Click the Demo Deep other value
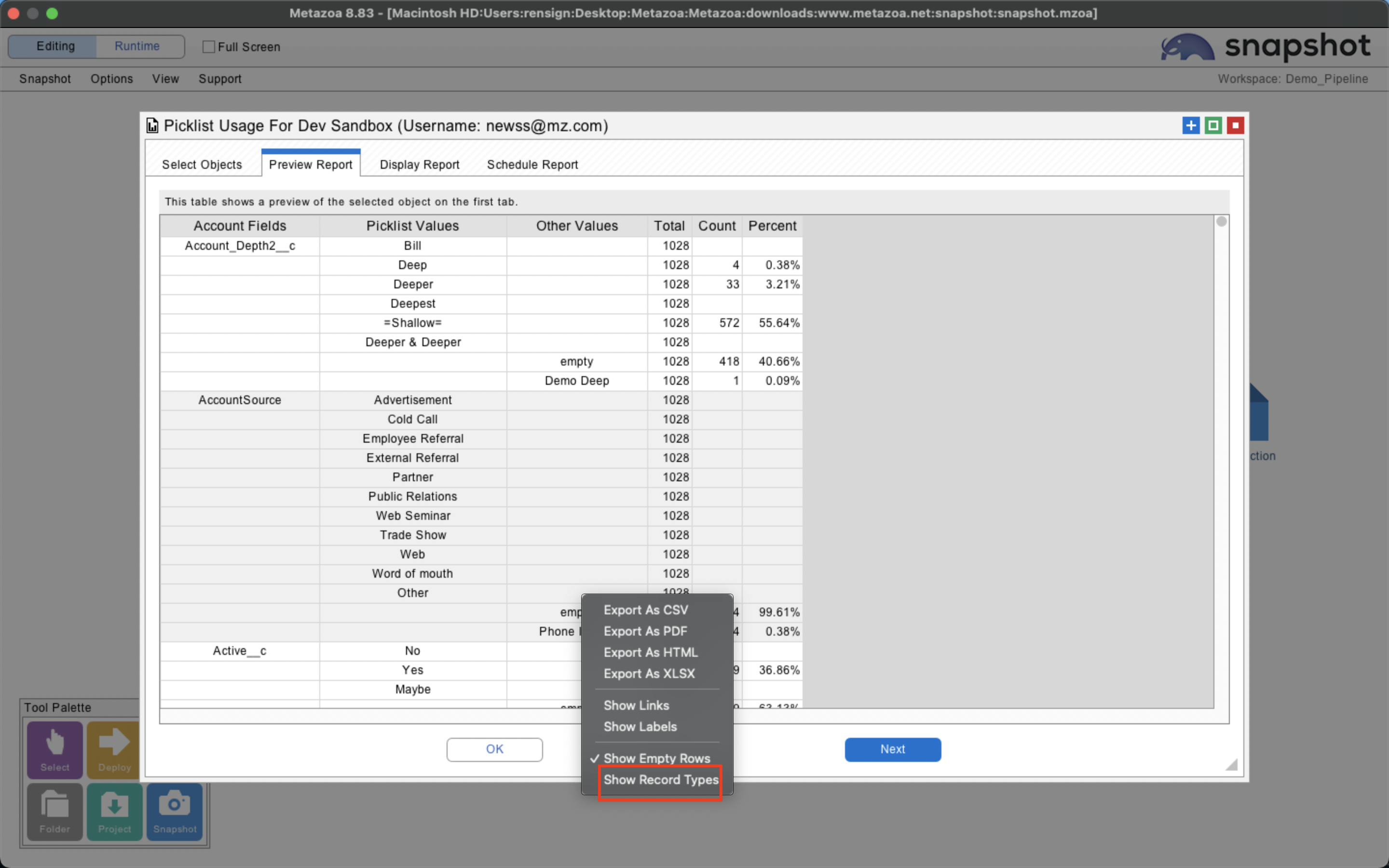The width and height of the screenshot is (1389, 868). pos(577,380)
